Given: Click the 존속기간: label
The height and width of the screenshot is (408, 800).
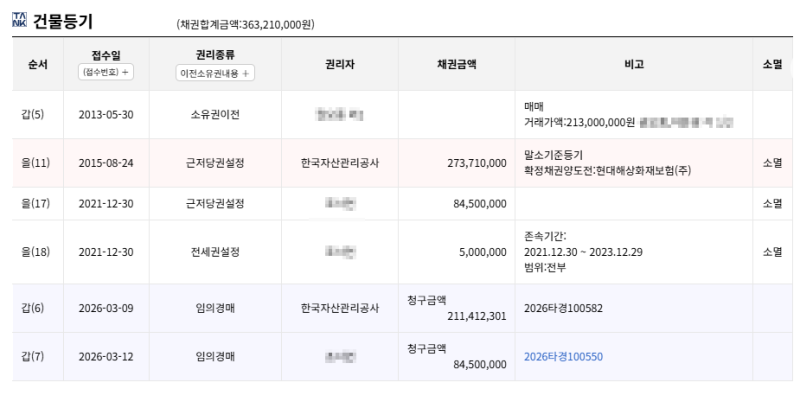Looking at the screenshot, I should click(545, 237).
